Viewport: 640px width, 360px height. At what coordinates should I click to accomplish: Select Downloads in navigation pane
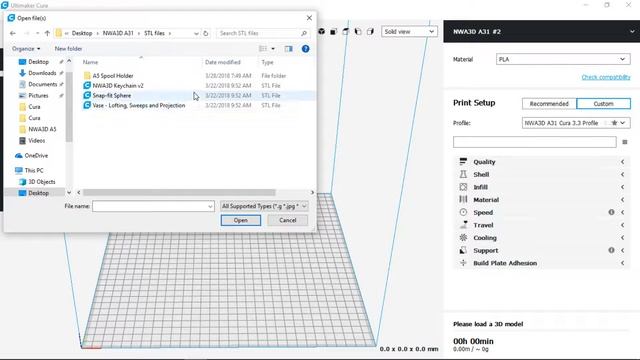click(x=42, y=73)
